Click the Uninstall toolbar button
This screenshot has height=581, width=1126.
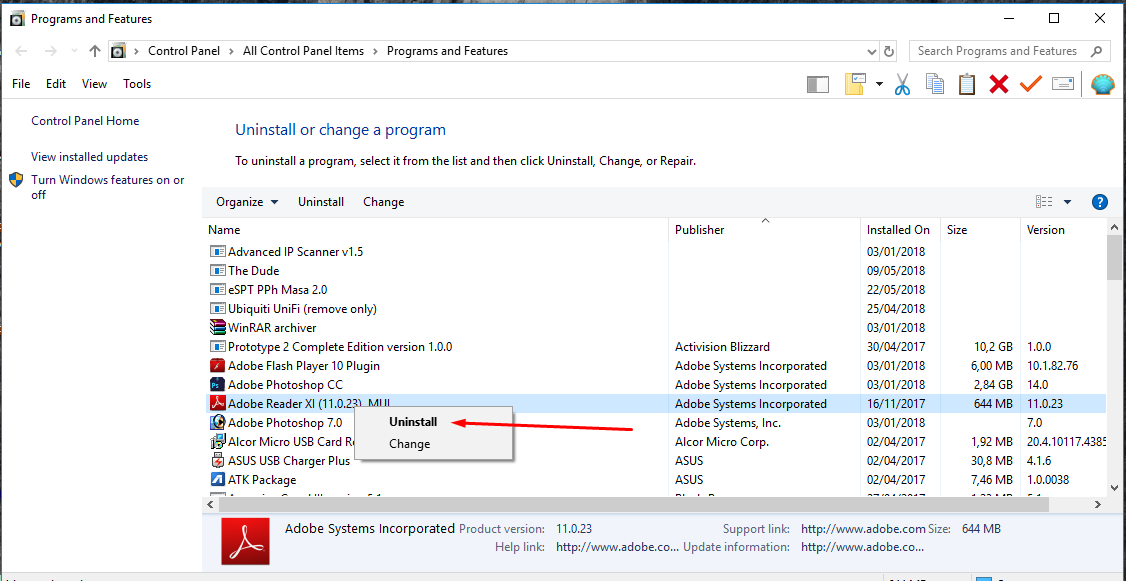(321, 202)
